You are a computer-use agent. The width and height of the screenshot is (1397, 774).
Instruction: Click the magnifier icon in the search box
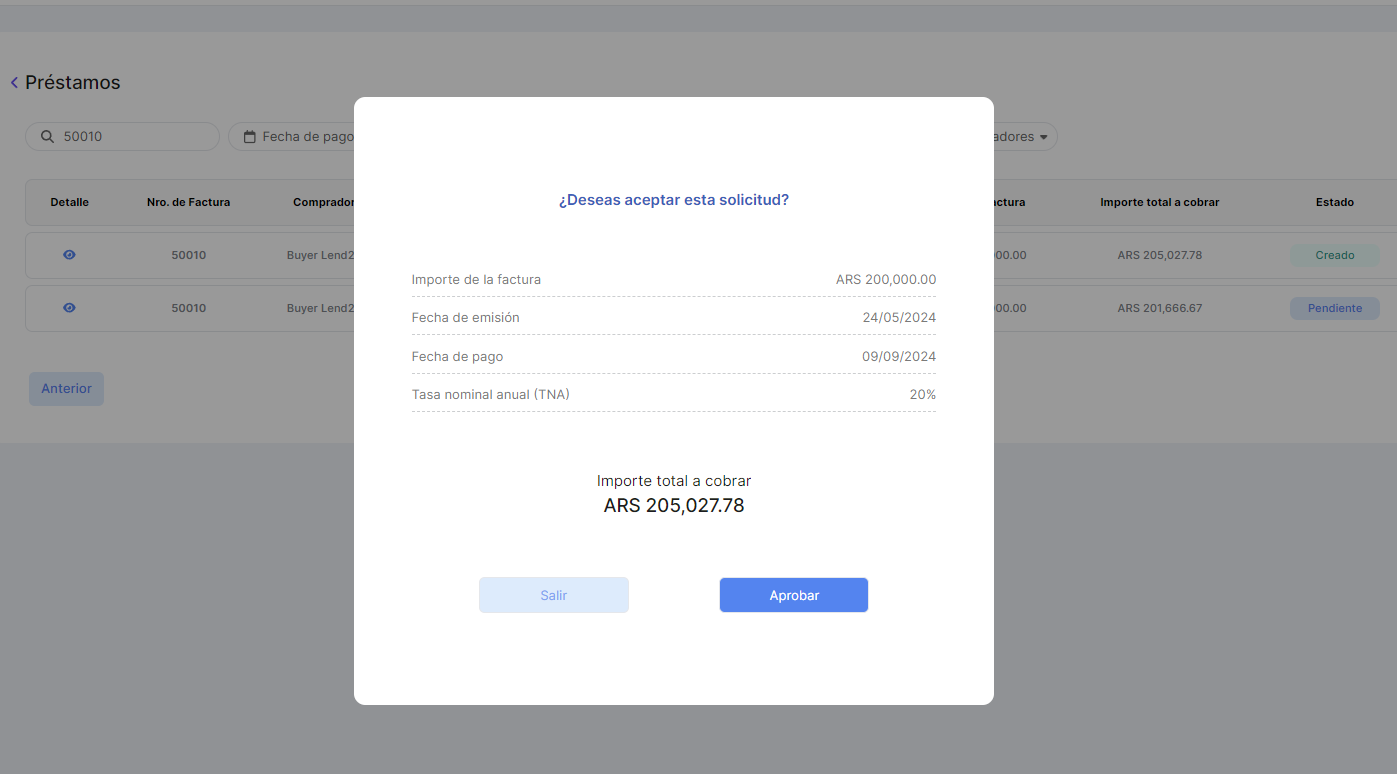click(47, 137)
